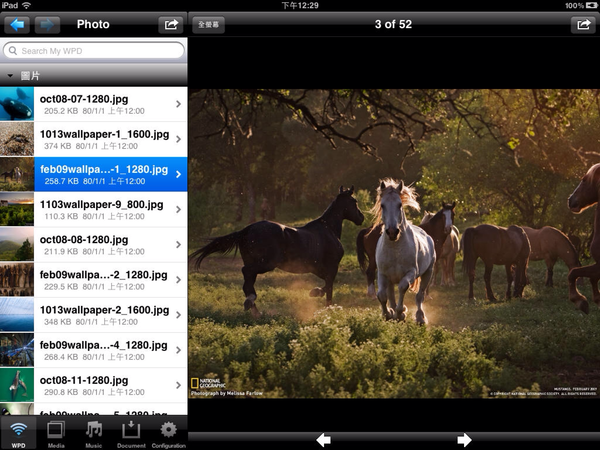600x450 pixels.
Task: Collapse the 圖片 folder section
Action: [x=10, y=75]
